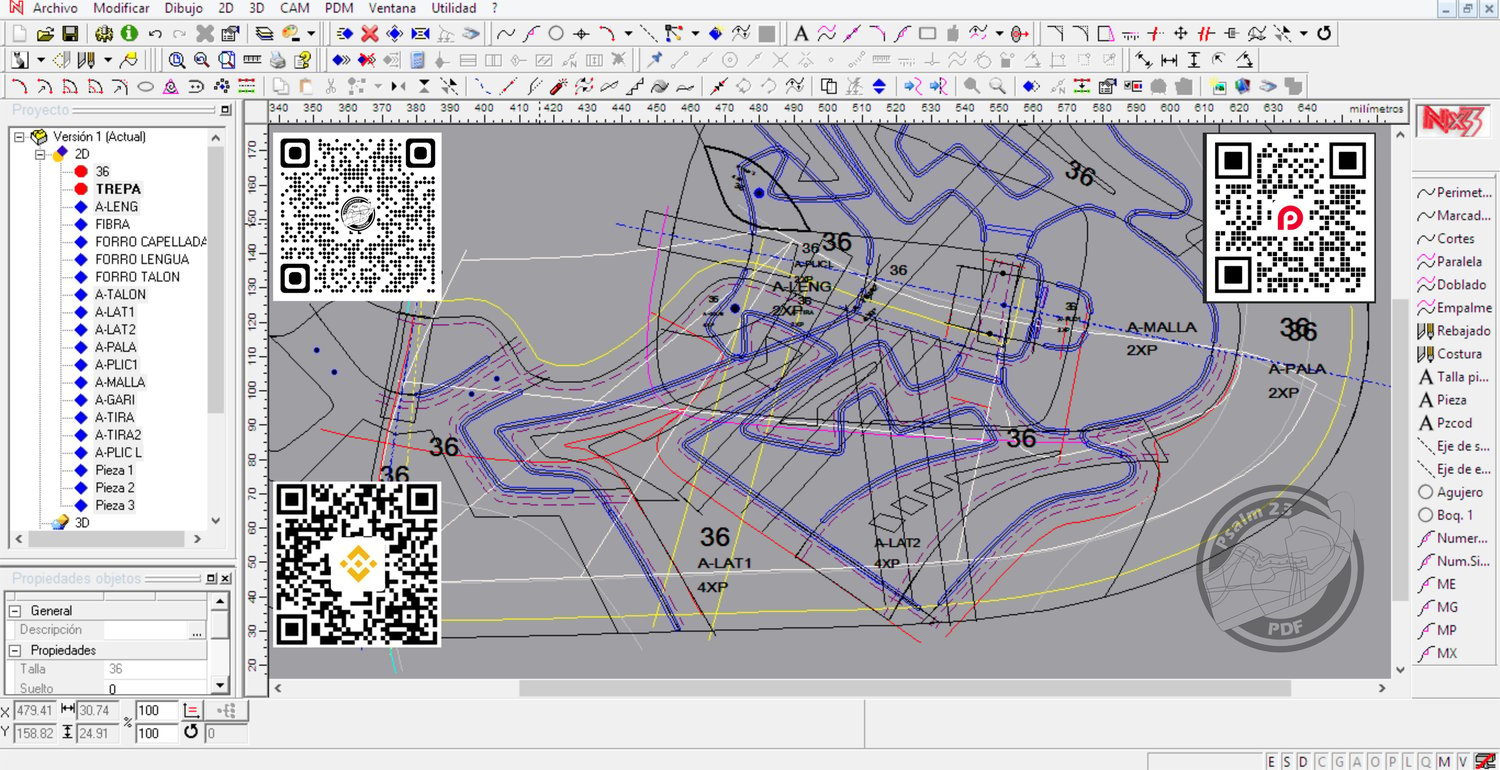Click the red X cancel icon
The height and width of the screenshot is (770, 1500).
pyautogui.click(x=369, y=33)
